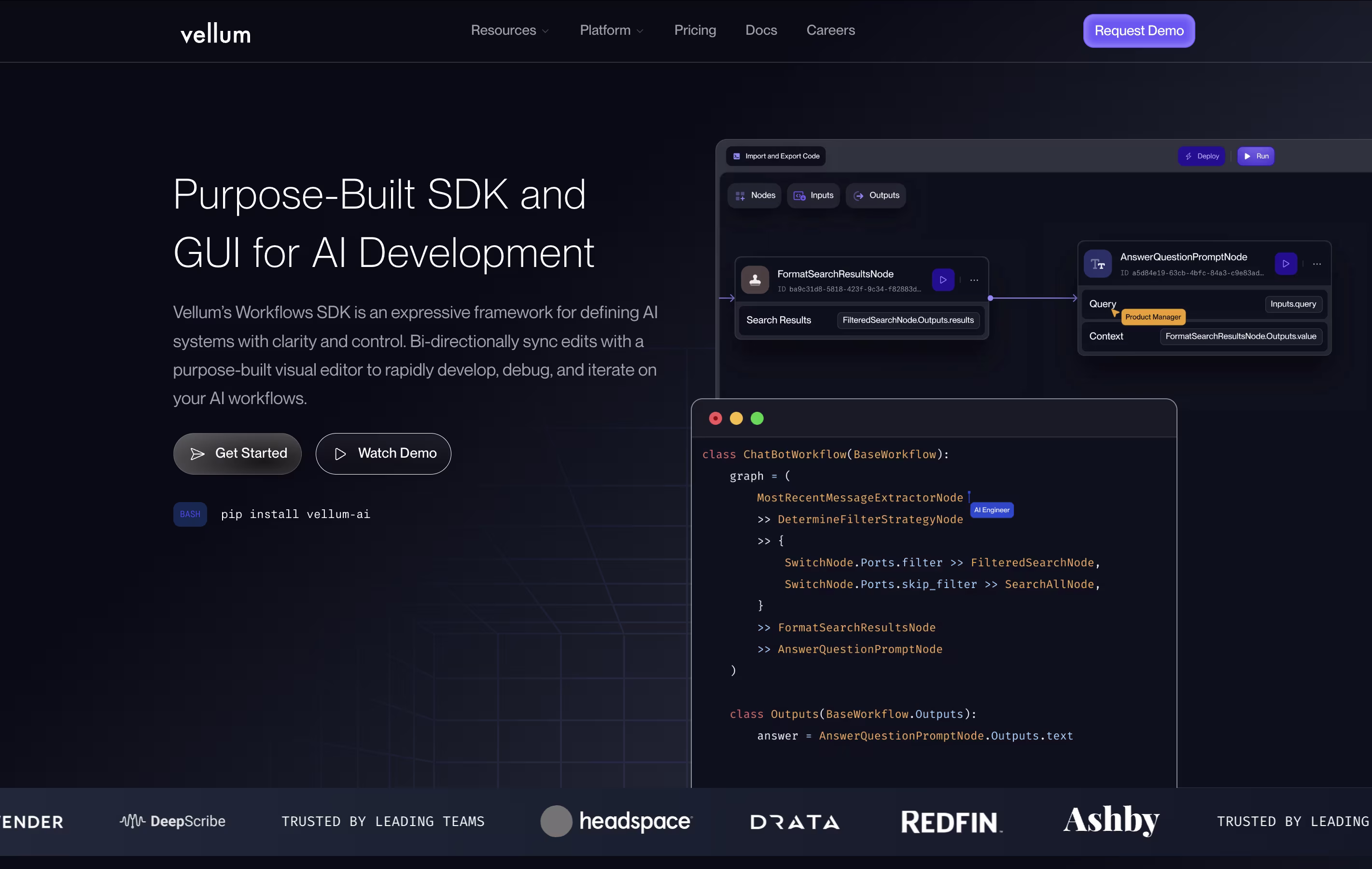Click the DetermineFilterStrategyNode code line
The image size is (1372, 869).
click(x=859, y=519)
